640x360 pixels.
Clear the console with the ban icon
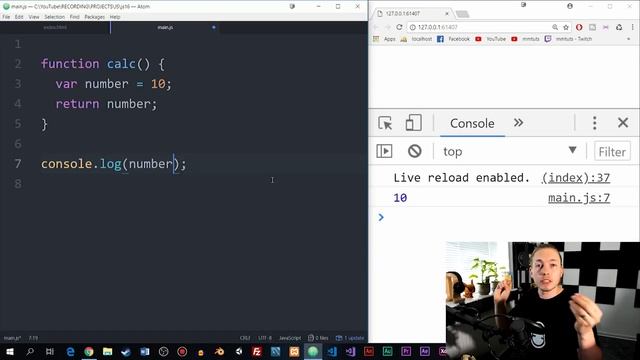coord(414,151)
